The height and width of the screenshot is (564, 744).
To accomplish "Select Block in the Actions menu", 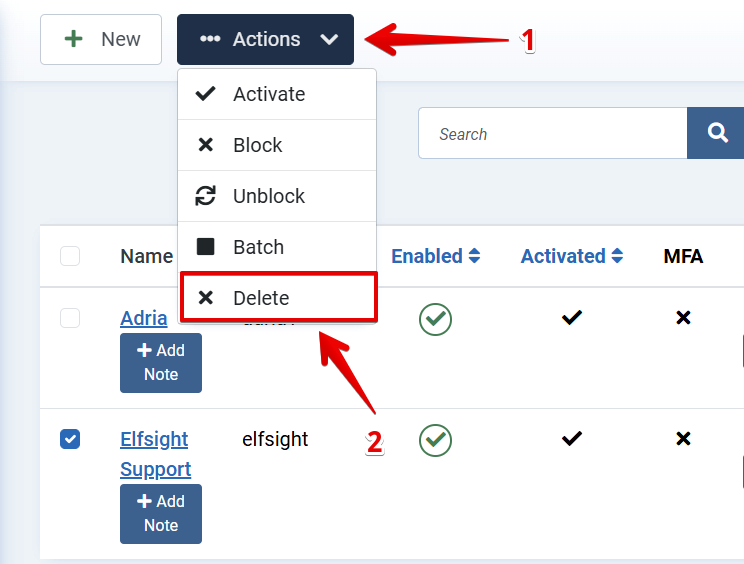I will click(277, 145).
